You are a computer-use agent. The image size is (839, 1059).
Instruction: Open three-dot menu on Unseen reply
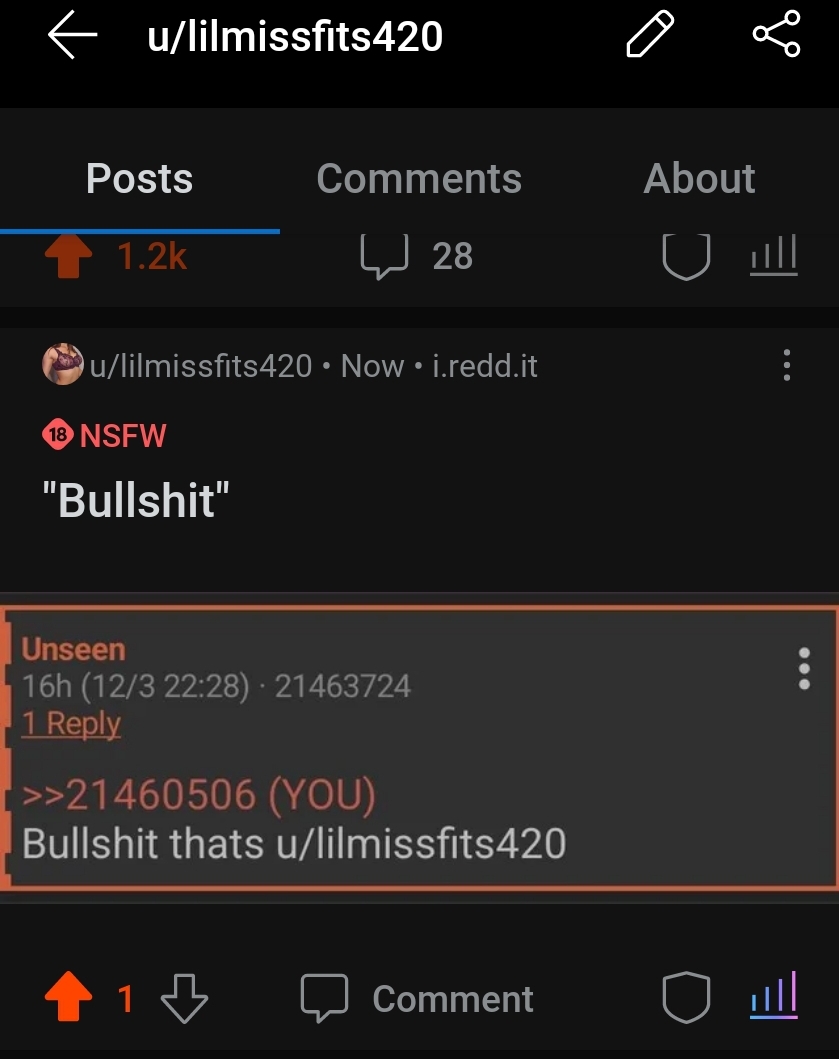click(x=804, y=669)
